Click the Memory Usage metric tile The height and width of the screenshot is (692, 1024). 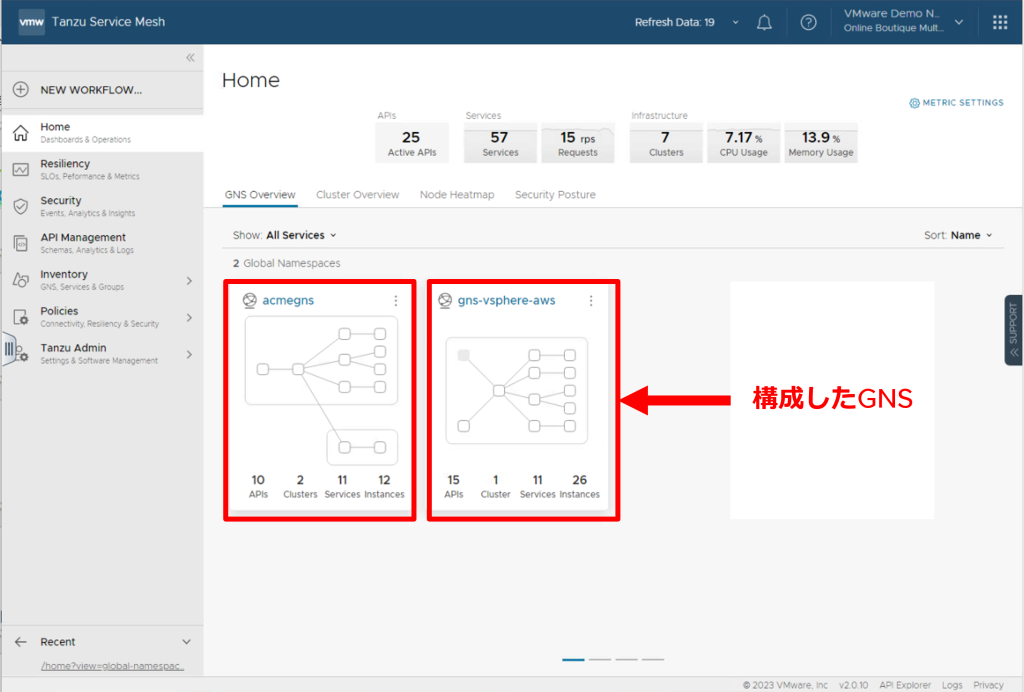(x=820, y=143)
